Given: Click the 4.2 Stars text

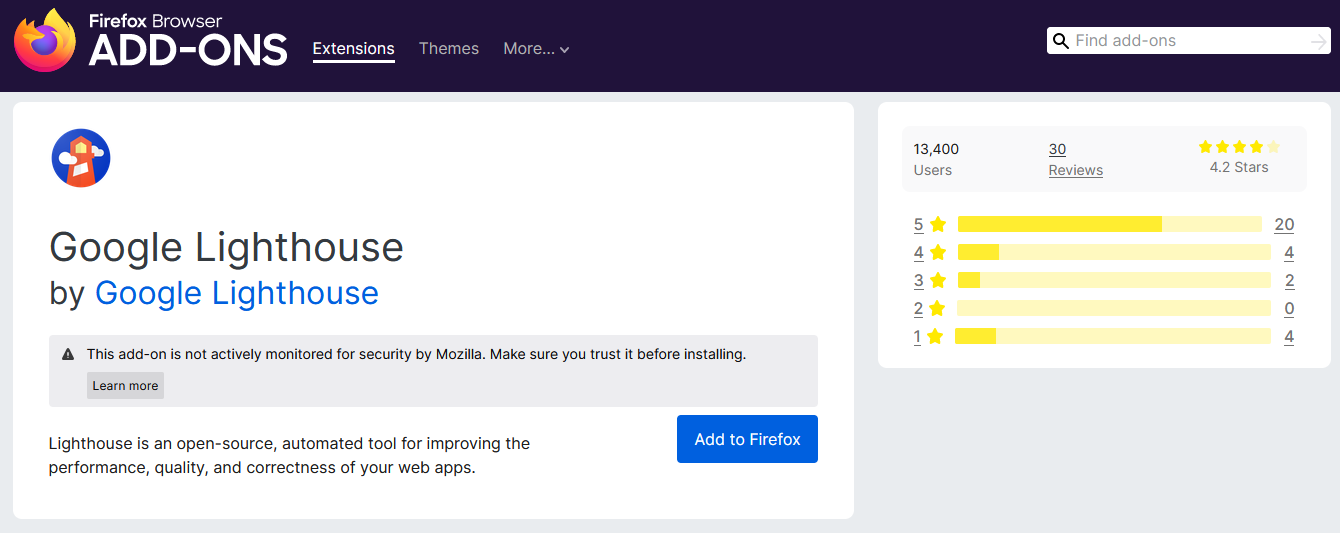Looking at the screenshot, I should coord(1239,167).
